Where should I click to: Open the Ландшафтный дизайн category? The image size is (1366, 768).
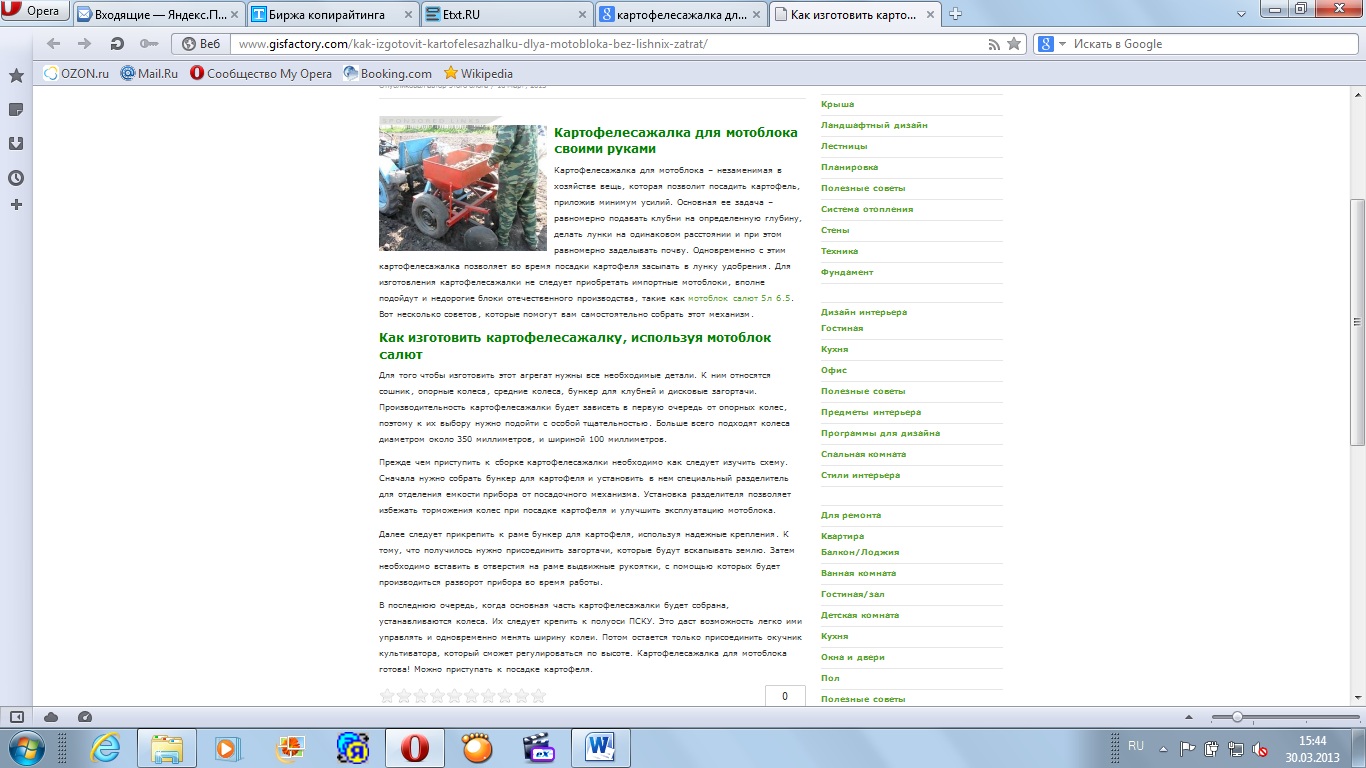point(874,125)
